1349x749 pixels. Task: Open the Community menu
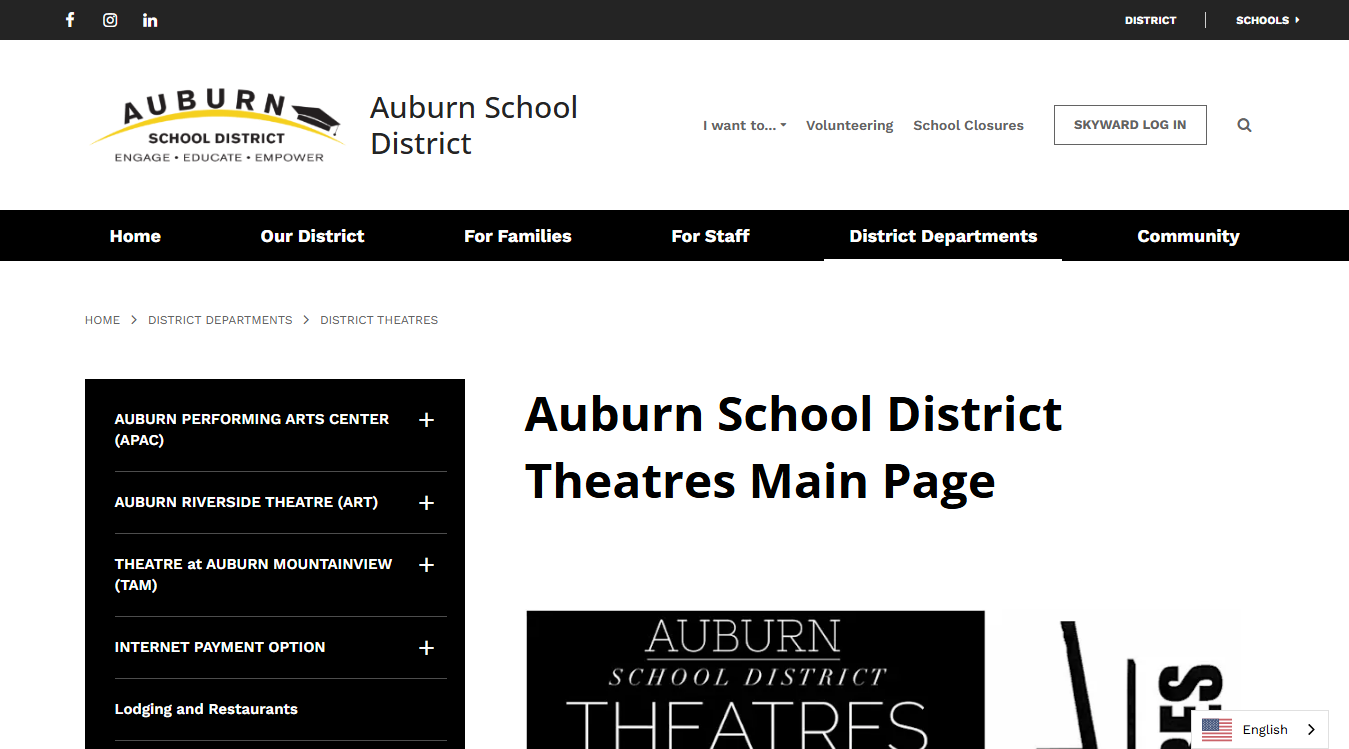point(1188,236)
